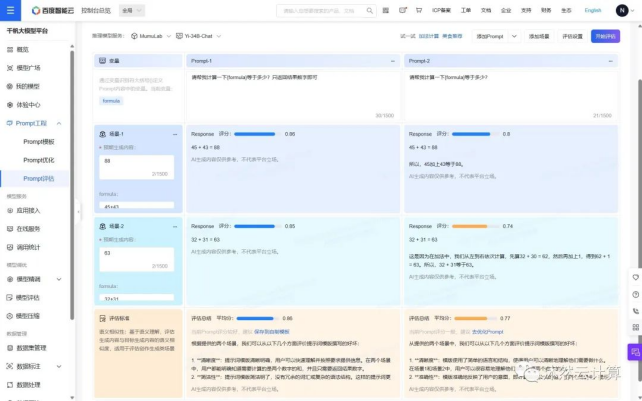Image resolution: width=642 pixels, height=401 pixels.
Task: Click the N user avatar
Action: pyautogui.click(x=622, y=11)
